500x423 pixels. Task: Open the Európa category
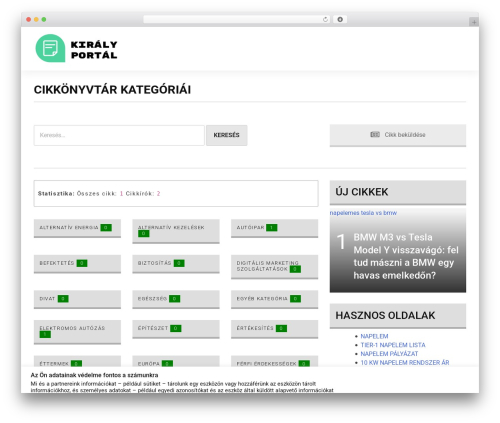point(176,361)
